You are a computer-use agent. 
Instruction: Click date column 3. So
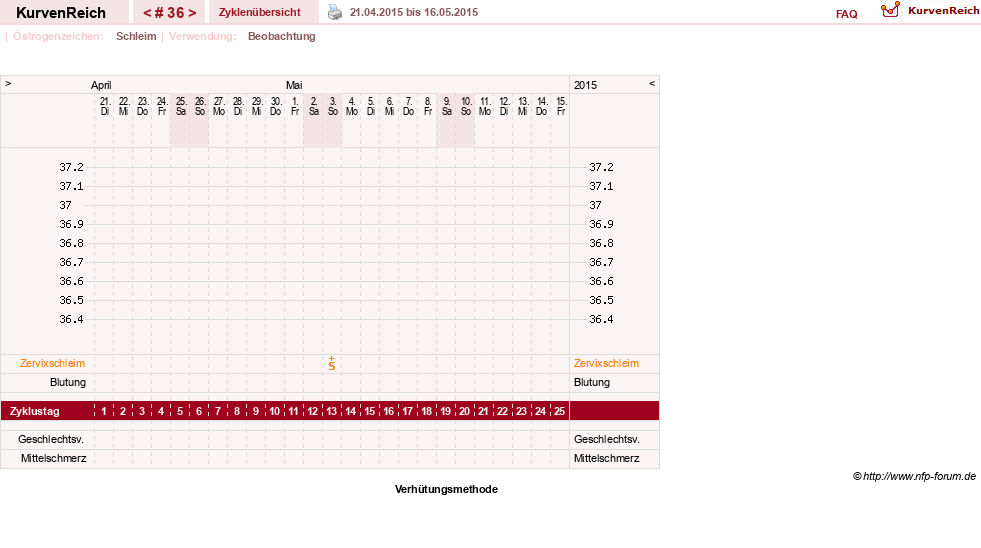click(333, 106)
